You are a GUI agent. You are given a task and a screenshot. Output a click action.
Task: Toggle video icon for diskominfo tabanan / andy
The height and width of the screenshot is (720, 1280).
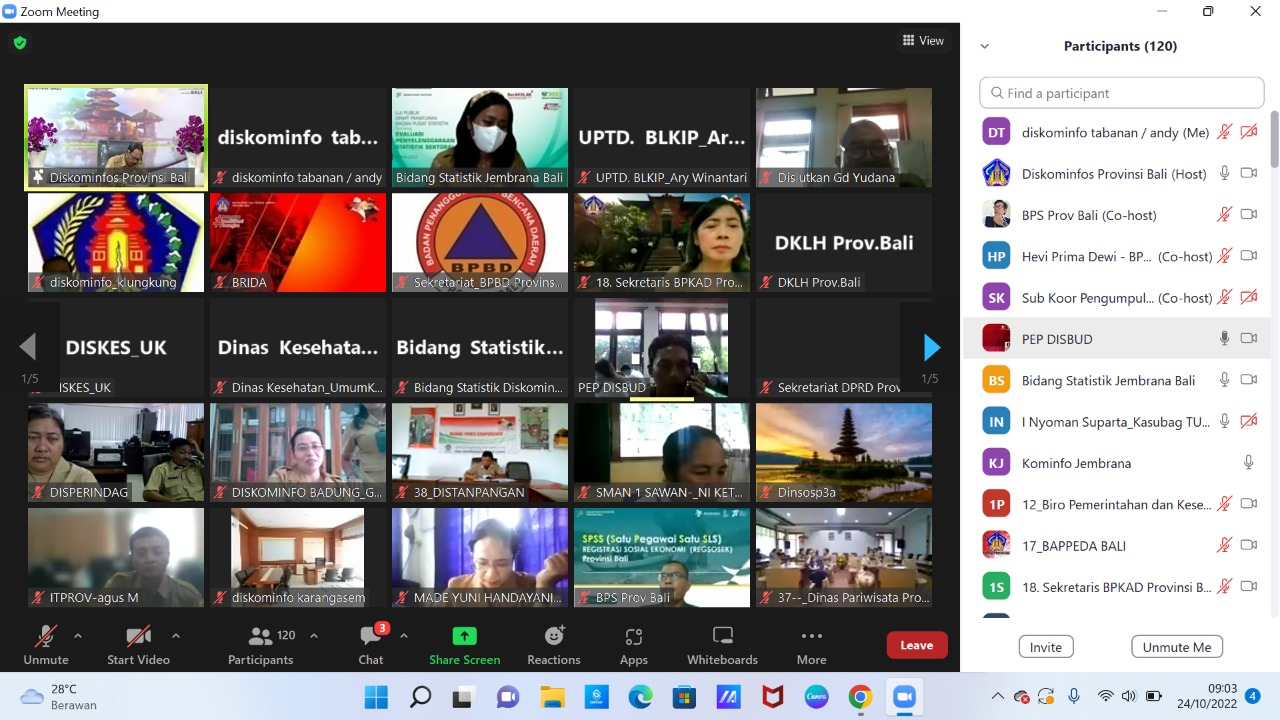click(x=1248, y=132)
